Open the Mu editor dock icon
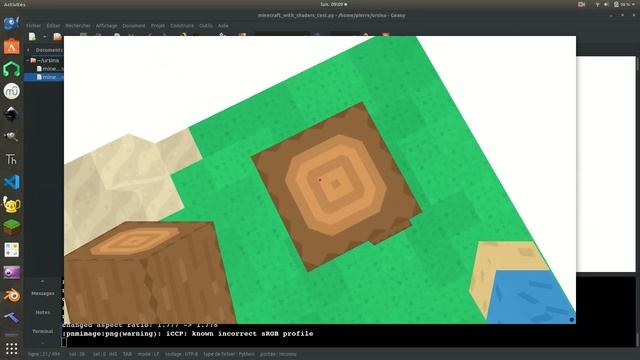Viewport: 640px width, 360px height. pyautogui.click(x=11, y=91)
